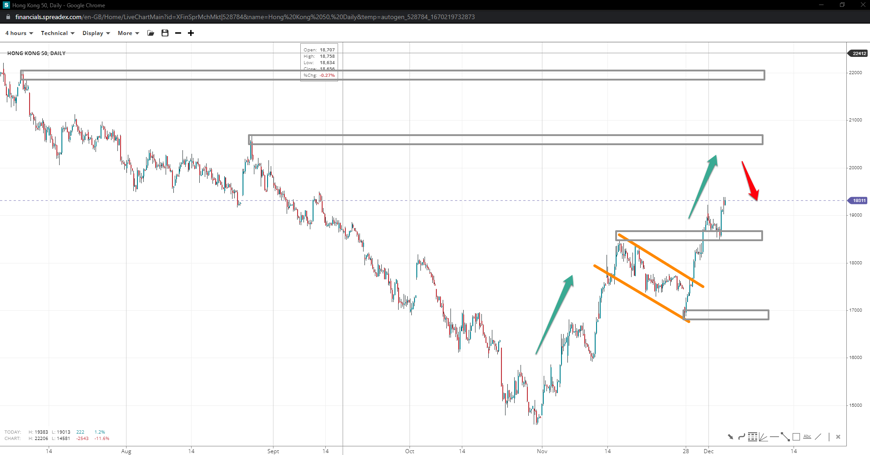Zoom out using the minus icon
The width and height of the screenshot is (870, 455).
click(x=178, y=33)
